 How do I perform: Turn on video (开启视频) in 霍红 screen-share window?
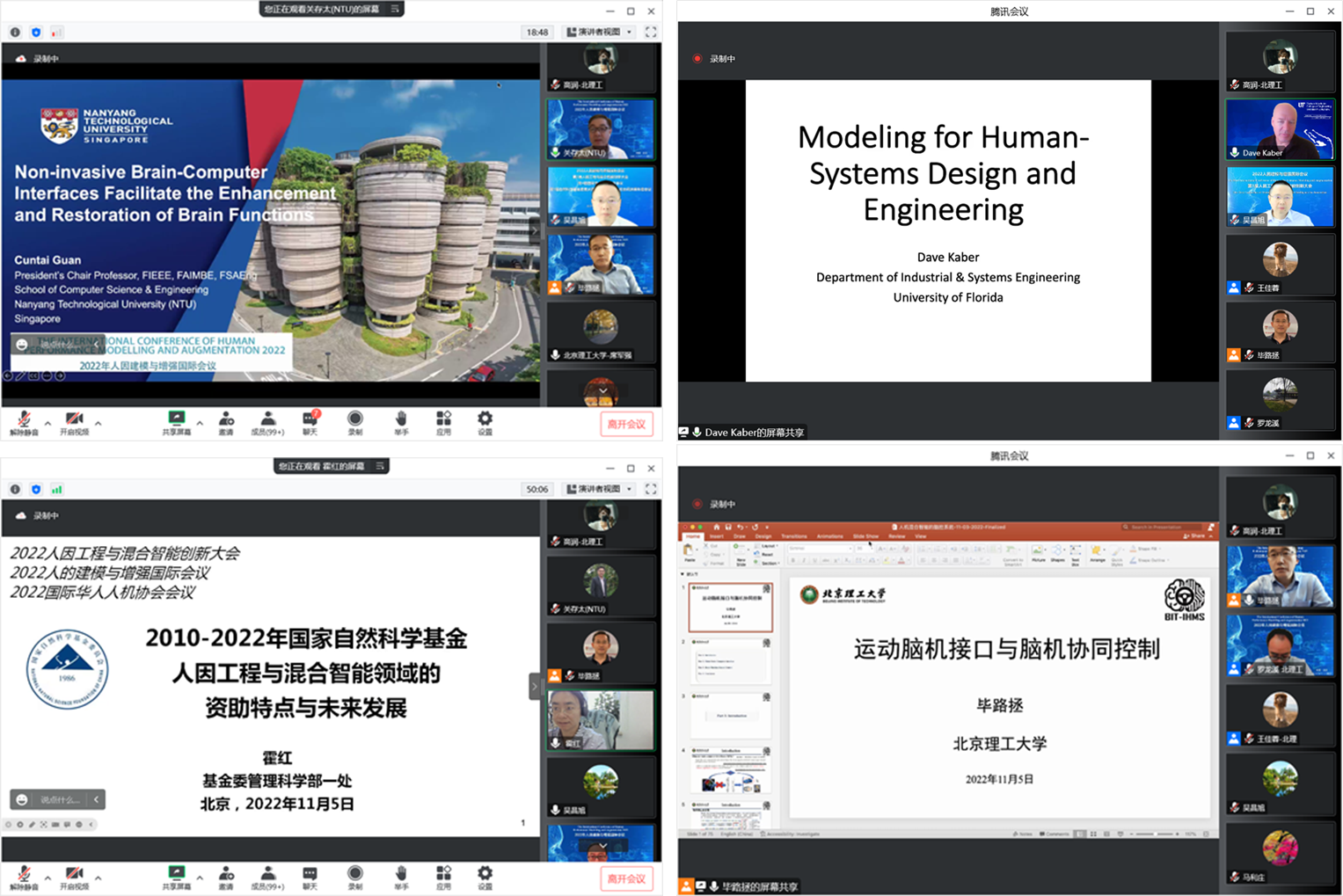(74, 875)
